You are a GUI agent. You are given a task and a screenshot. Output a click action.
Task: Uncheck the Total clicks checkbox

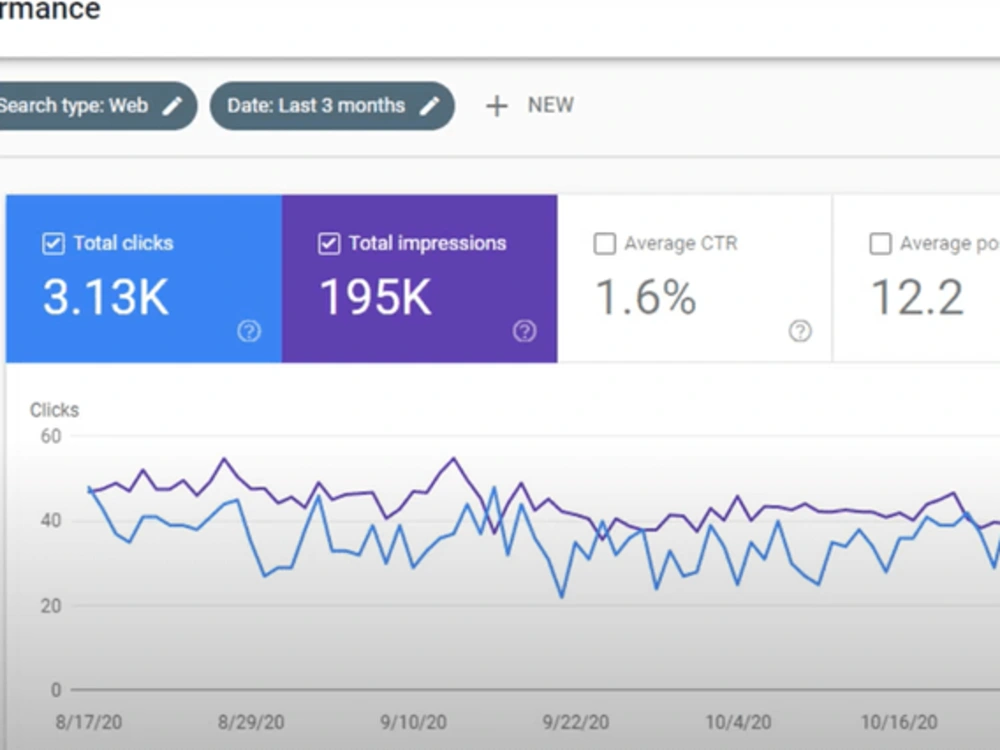54,244
